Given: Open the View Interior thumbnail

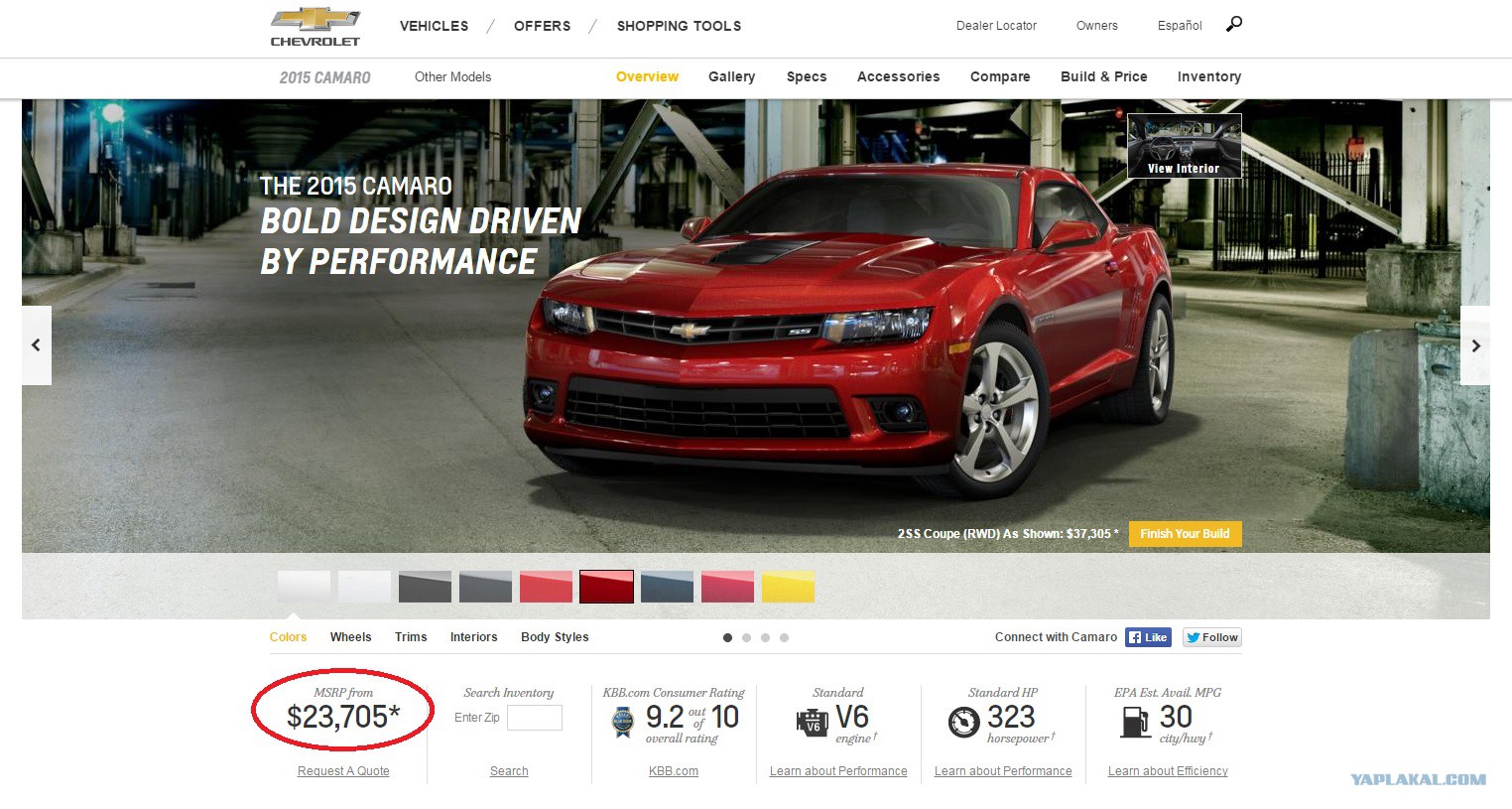Looking at the screenshot, I should point(1184,146).
